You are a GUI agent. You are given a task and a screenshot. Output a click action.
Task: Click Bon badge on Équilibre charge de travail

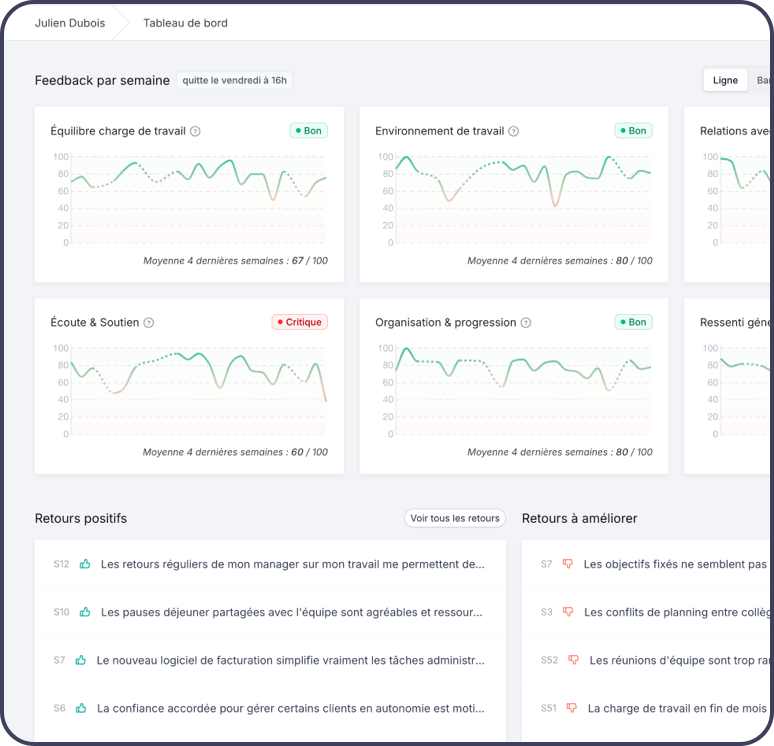(308, 130)
